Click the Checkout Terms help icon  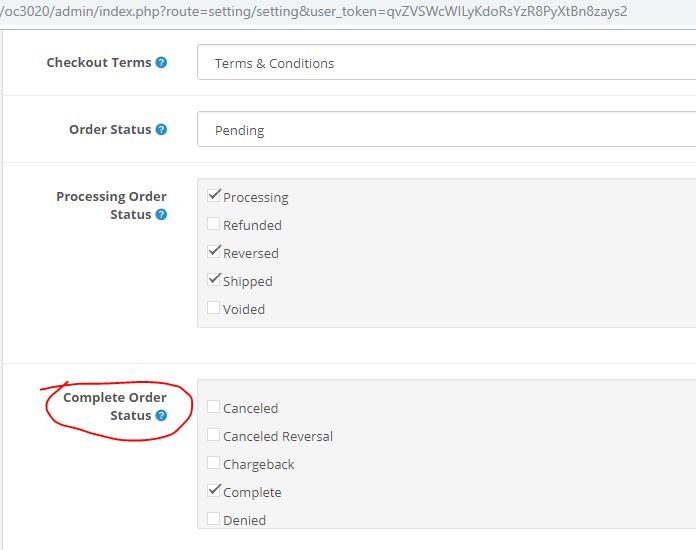coord(161,63)
